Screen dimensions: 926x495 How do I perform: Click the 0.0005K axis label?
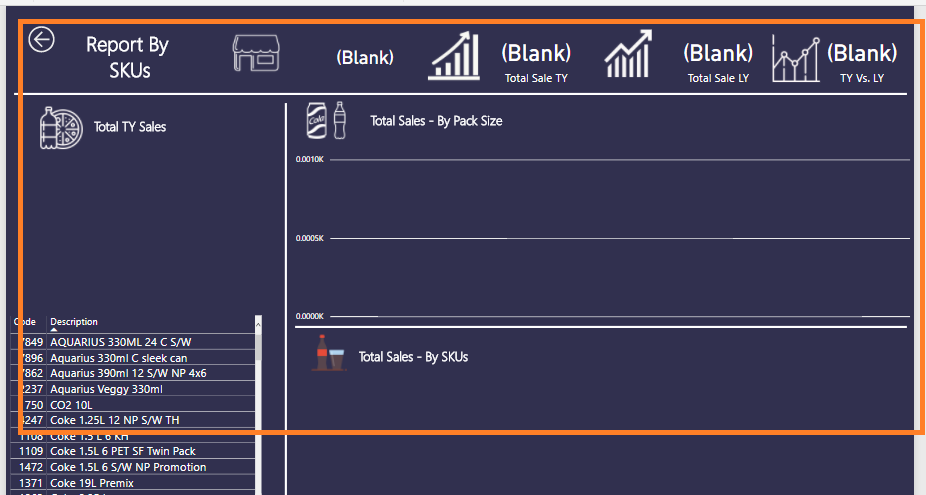point(309,238)
